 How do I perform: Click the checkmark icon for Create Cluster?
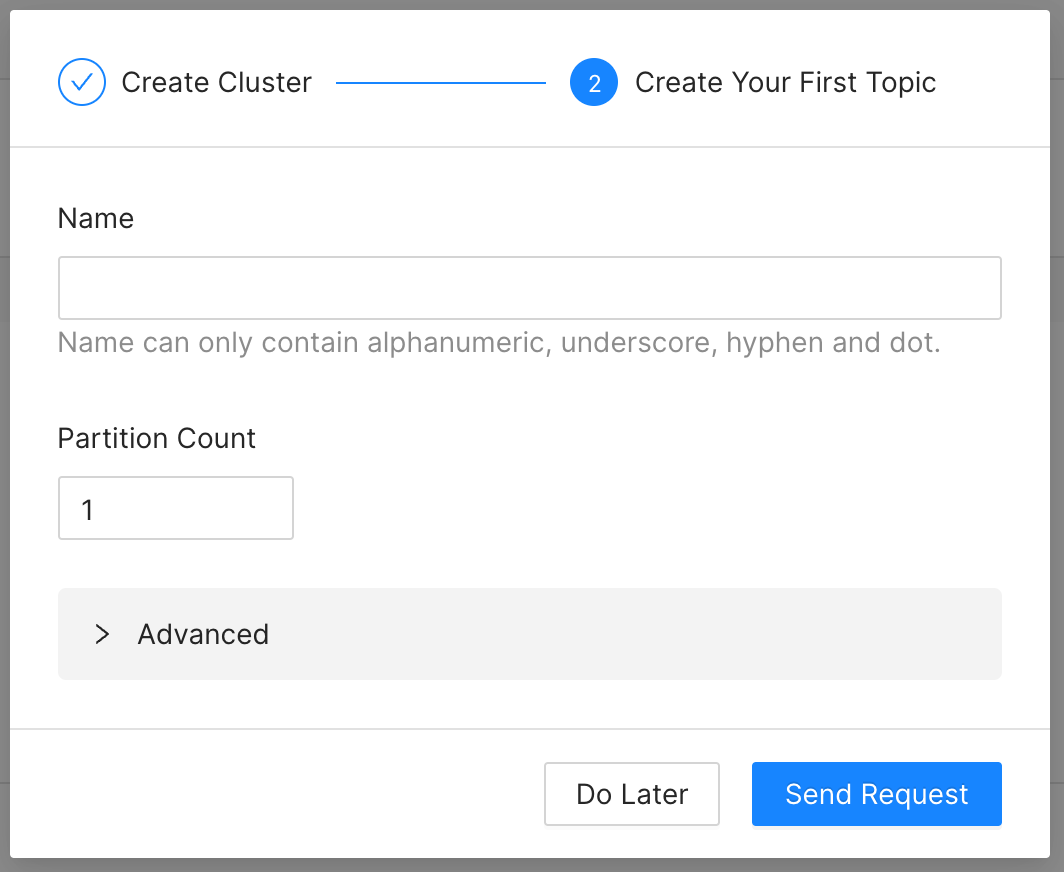82,82
